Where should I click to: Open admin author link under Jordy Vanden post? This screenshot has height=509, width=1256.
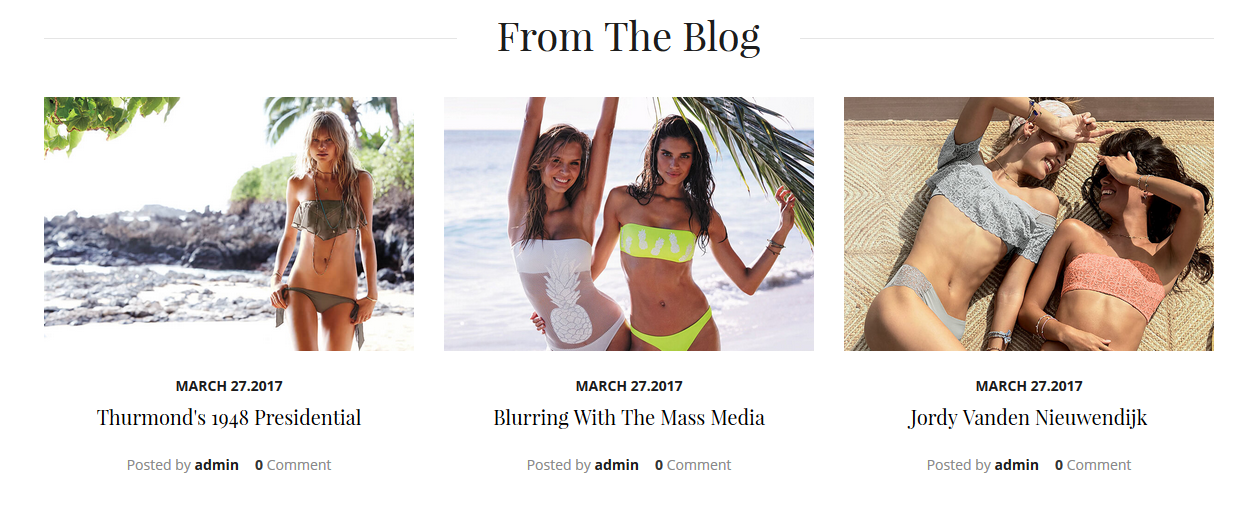tap(1017, 465)
